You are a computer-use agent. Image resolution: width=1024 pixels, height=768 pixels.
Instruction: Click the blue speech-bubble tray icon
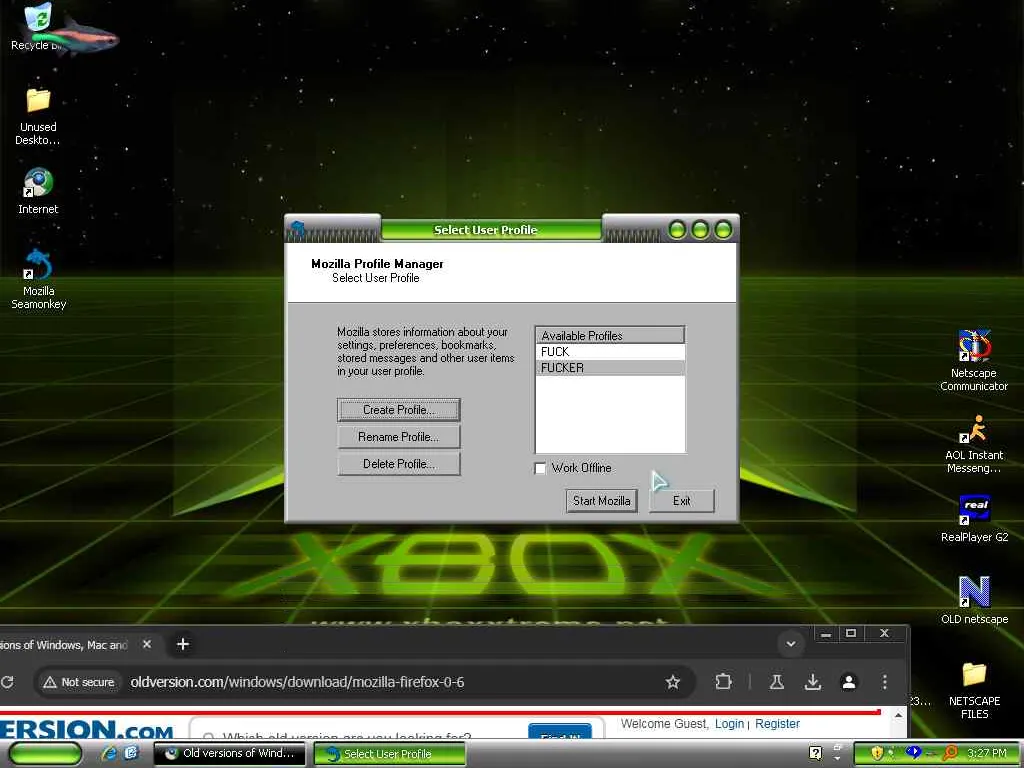pos(913,752)
